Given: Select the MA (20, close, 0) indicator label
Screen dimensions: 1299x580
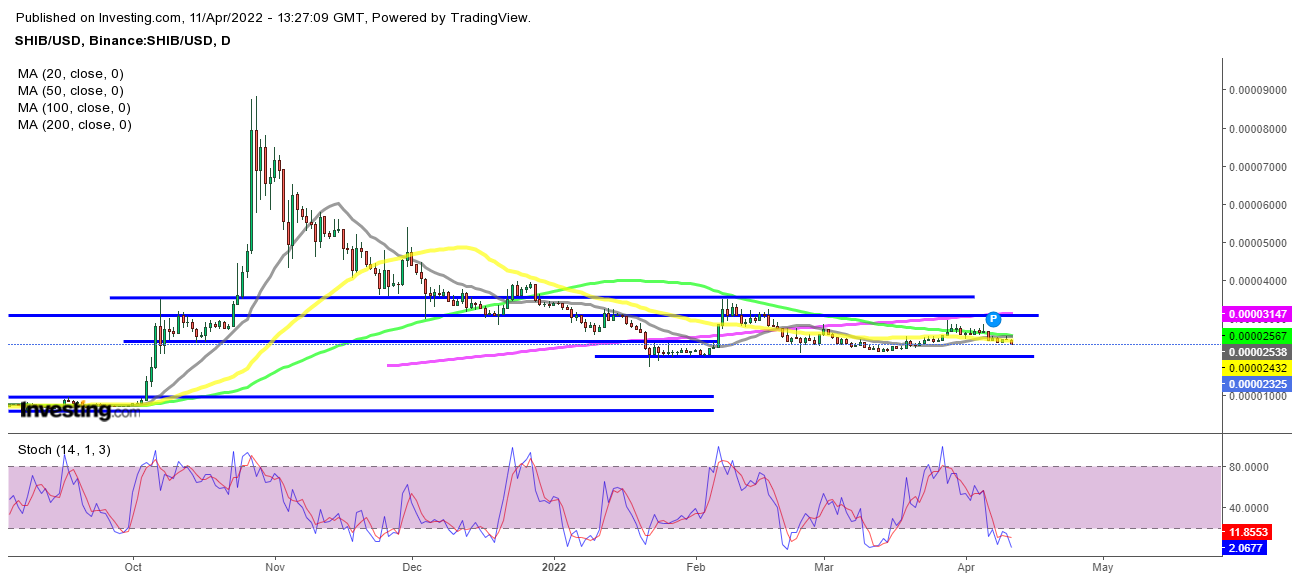Looking at the screenshot, I should pos(70,73).
